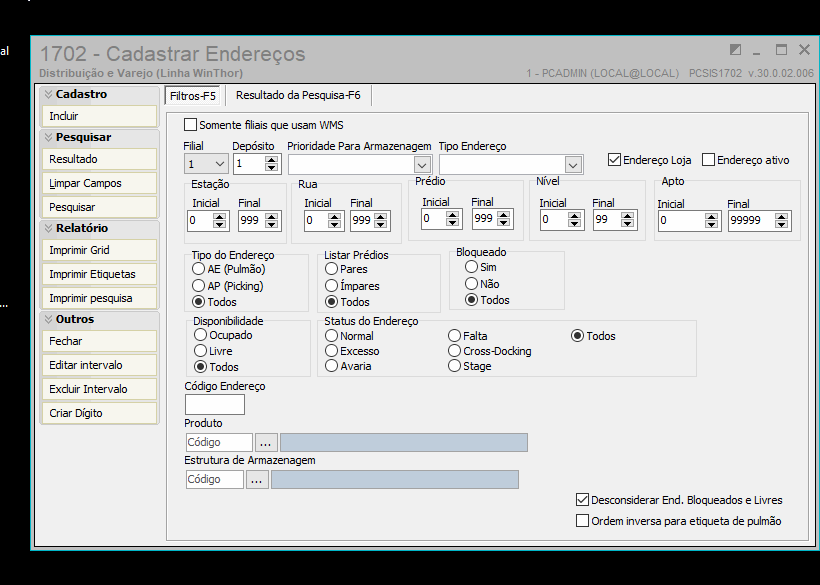This screenshot has width=820, height=585.
Task: Switch to Resultado da Pesquisa-F6 tab
Action: point(298,95)
